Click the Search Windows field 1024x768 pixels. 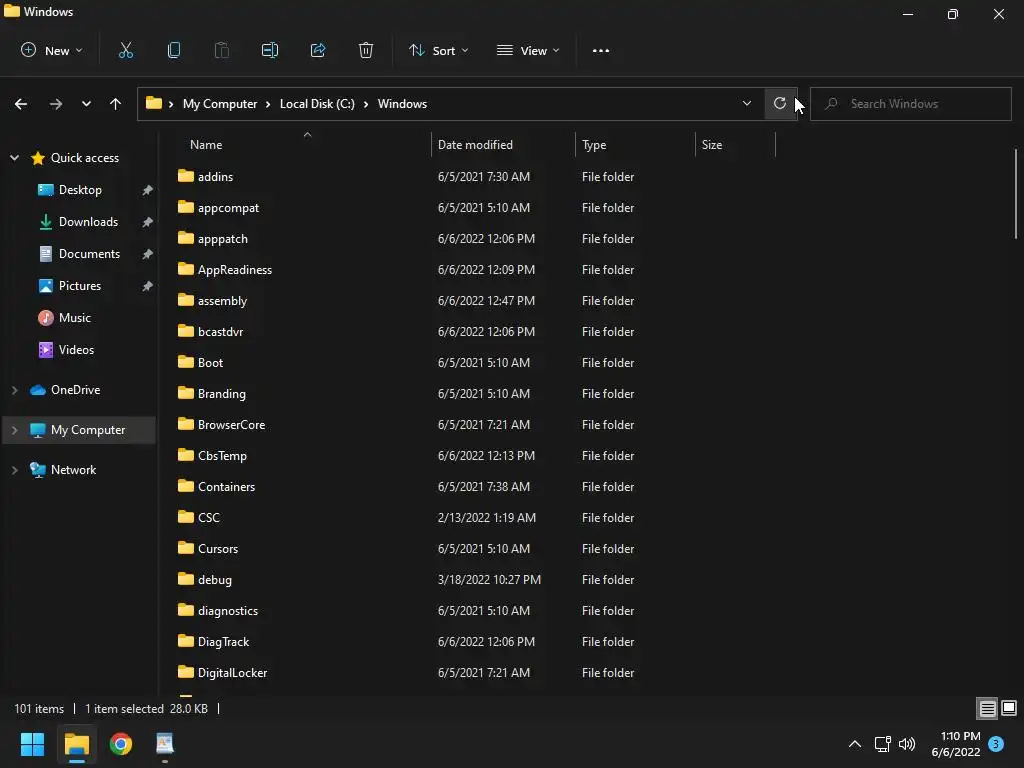[911, 103]
